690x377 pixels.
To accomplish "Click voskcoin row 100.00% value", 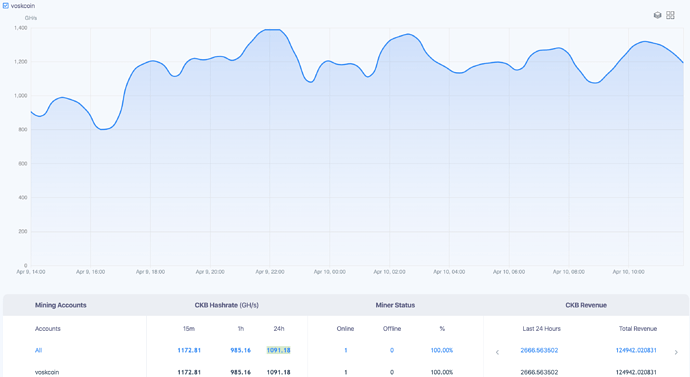I will pyautogui.click(x=442, y=372).
